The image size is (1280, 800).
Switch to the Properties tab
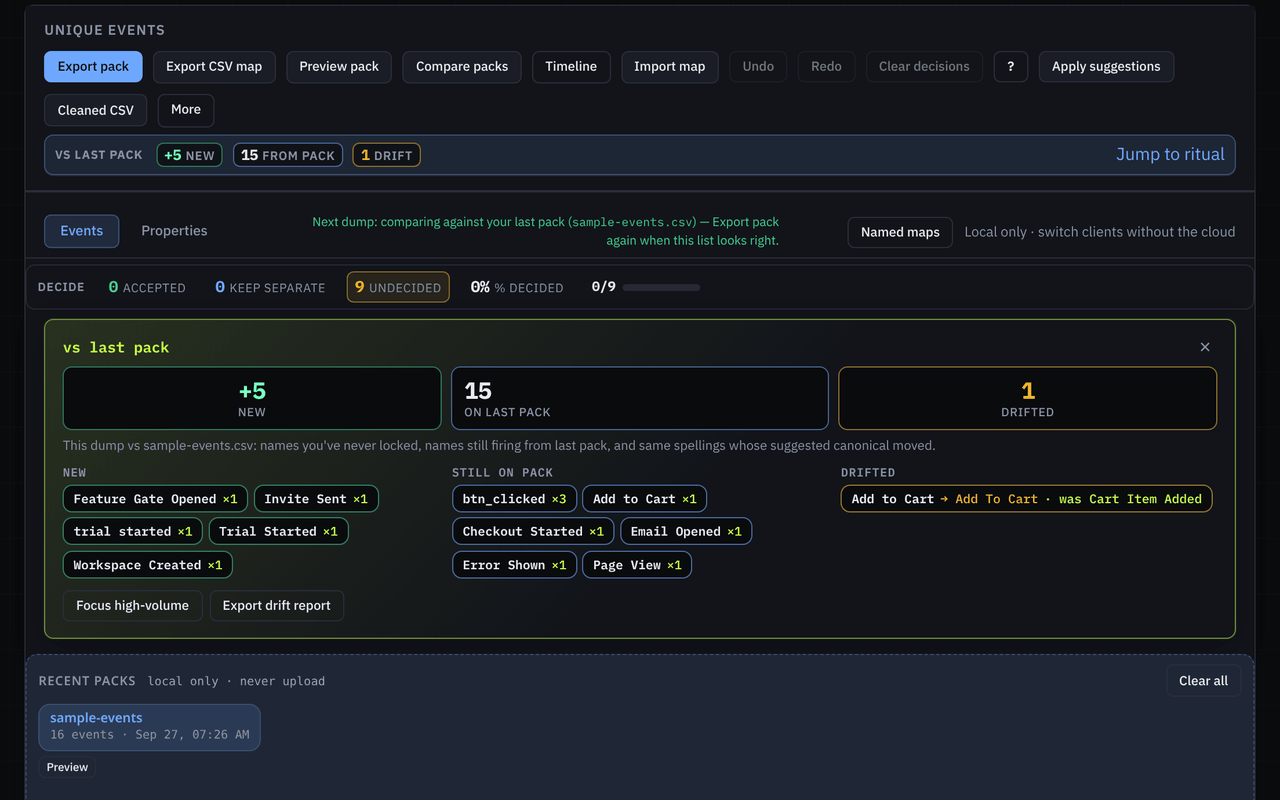(174, 231)
